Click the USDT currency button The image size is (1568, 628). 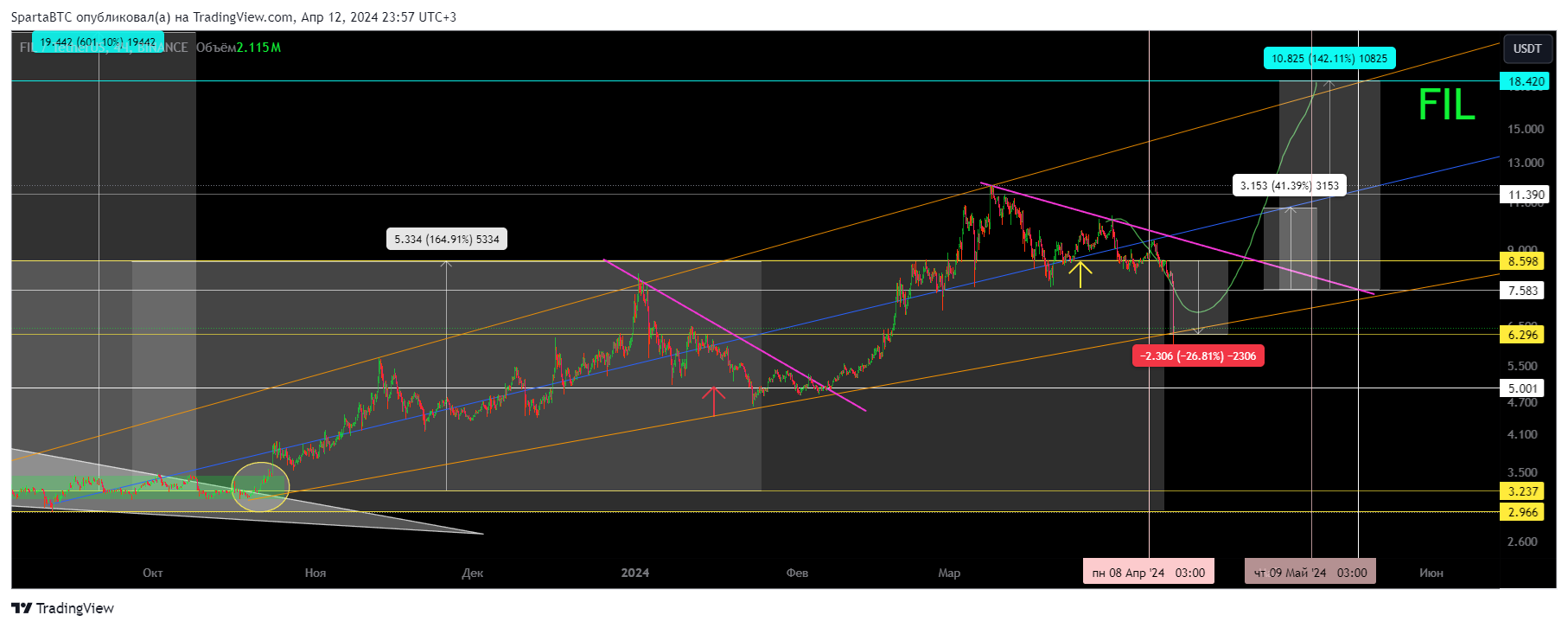click(1527, 48)
